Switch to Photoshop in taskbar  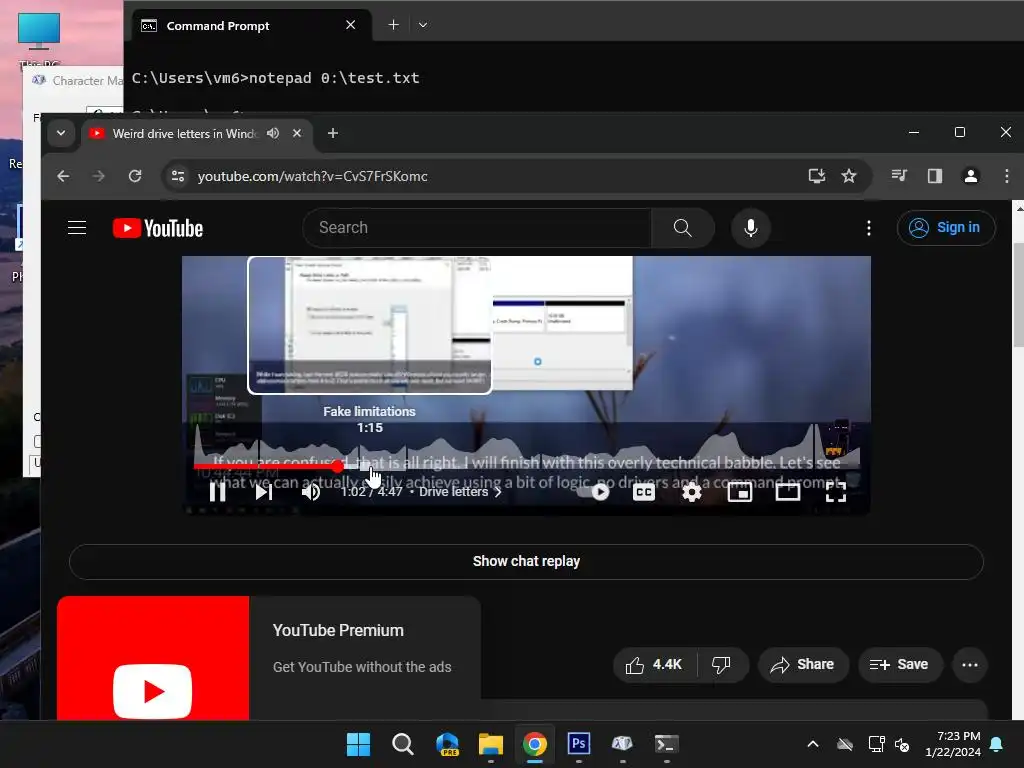click(579, 744)
